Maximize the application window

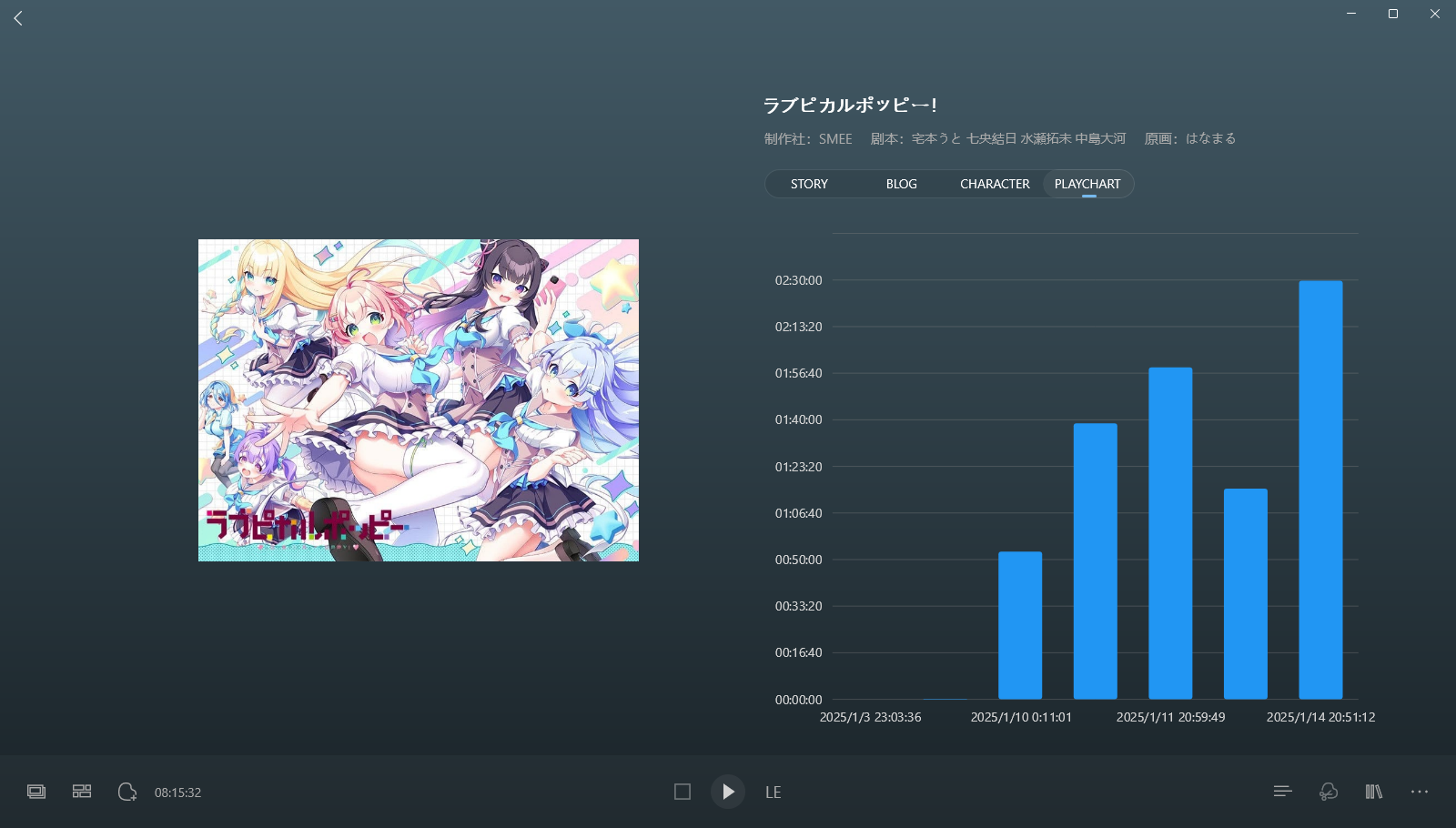click(1393, 14)
